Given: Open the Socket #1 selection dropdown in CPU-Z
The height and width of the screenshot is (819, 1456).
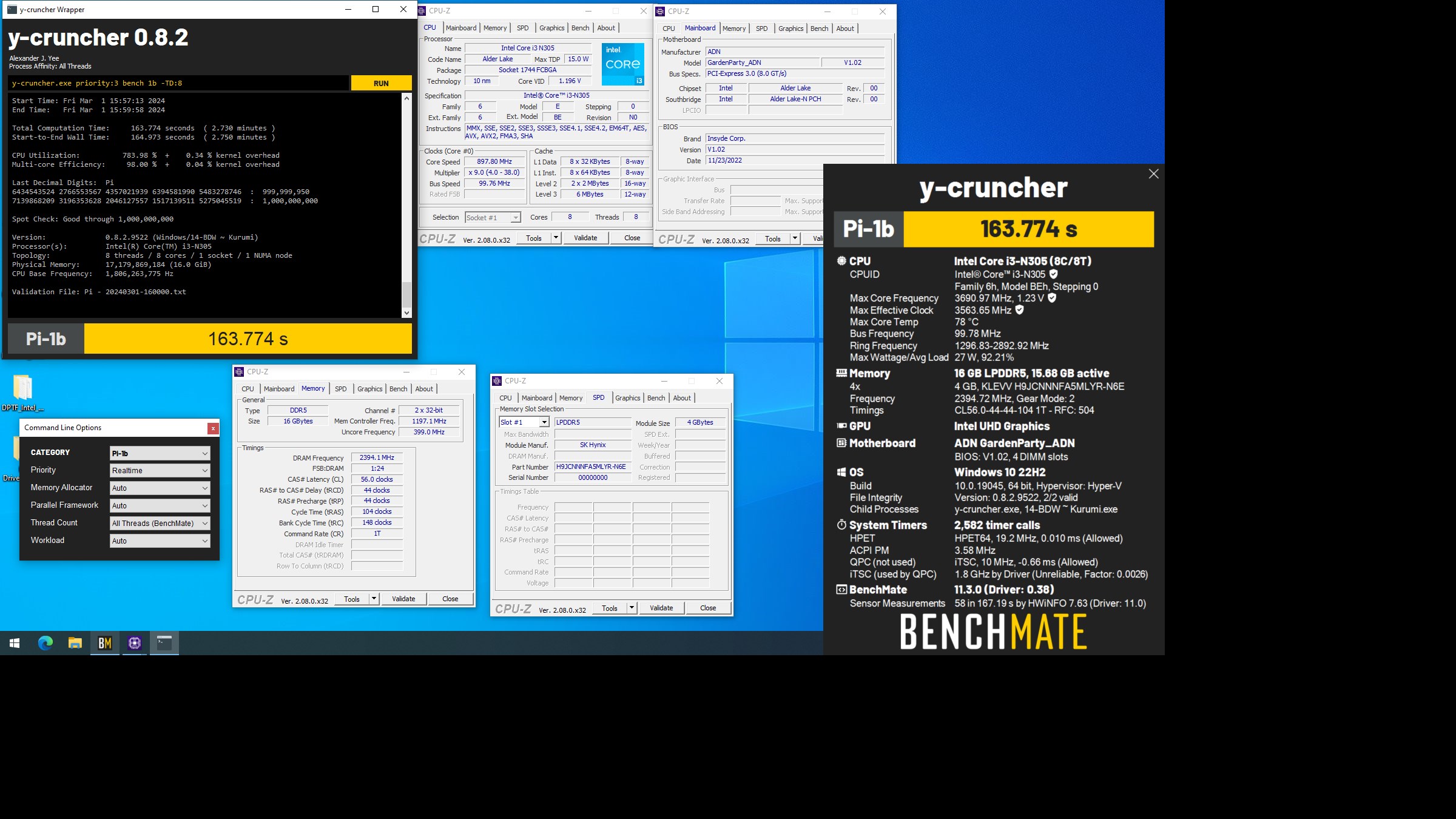Looking at the screenshot, I should coord(493,218).
